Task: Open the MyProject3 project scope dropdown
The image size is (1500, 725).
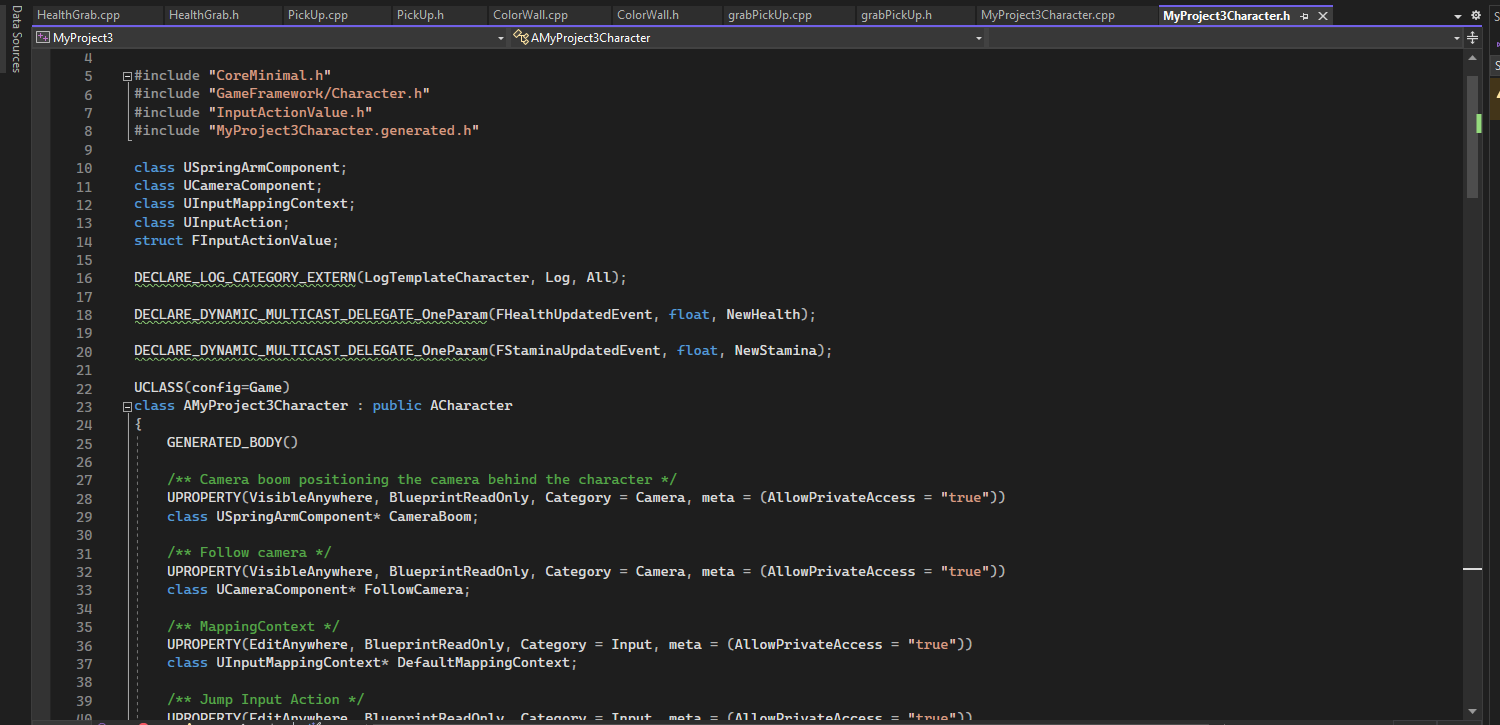Action: (x=270, y=38)
